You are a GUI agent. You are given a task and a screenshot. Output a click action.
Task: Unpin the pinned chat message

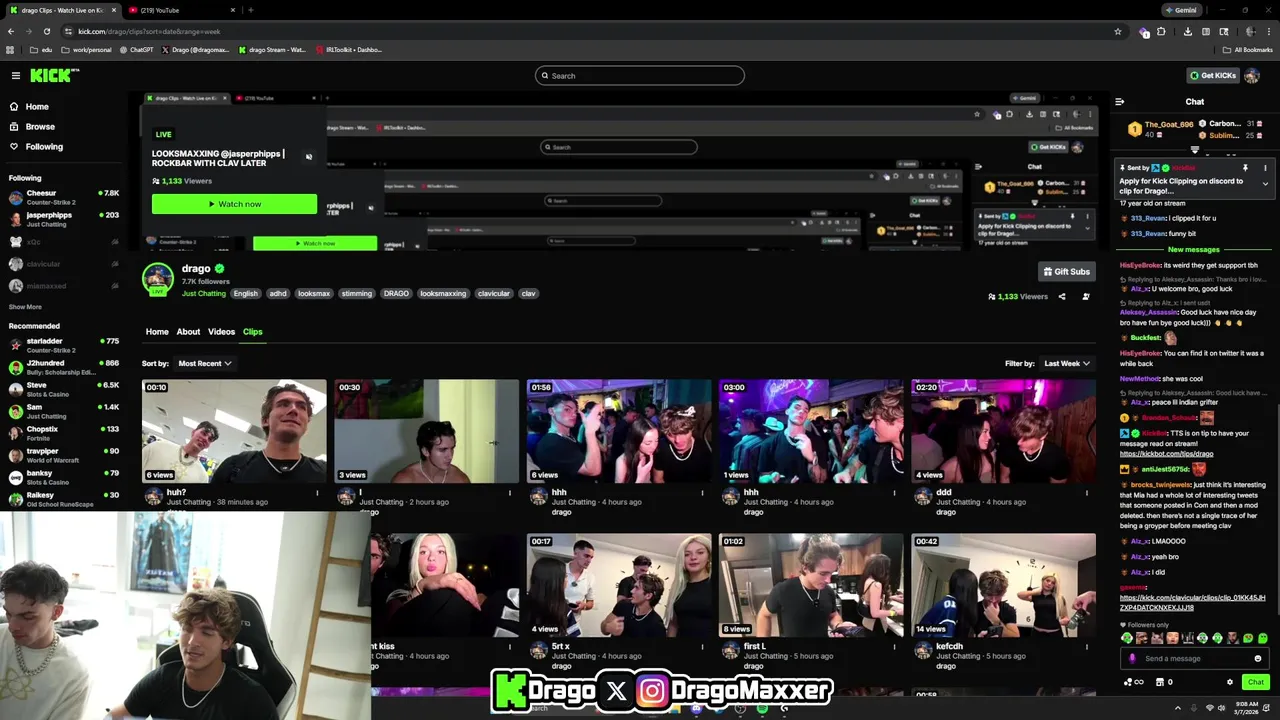(x=1245, y=168)
